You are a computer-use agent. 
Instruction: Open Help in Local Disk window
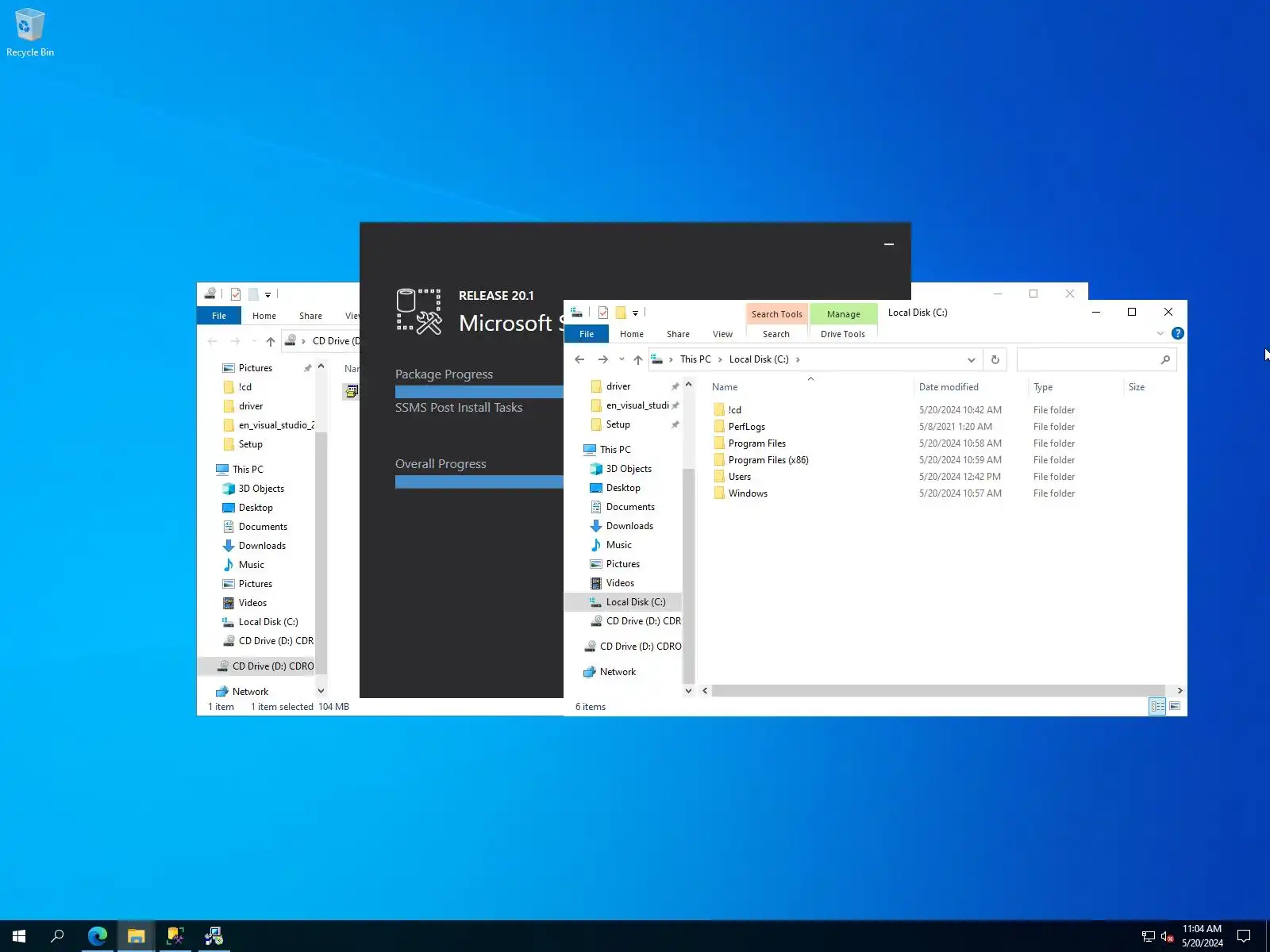(x=1178, y=333)
